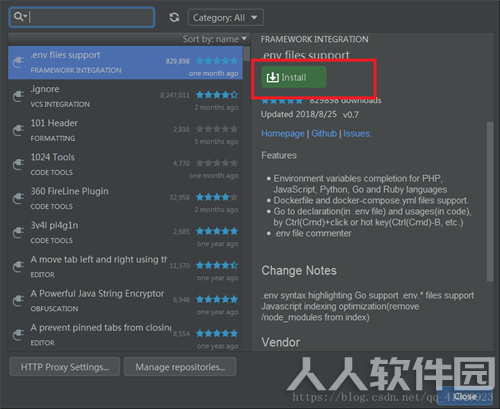The image size is (500, 409).
Task: Click the green Install button
Action: click(x=294, y=77)
